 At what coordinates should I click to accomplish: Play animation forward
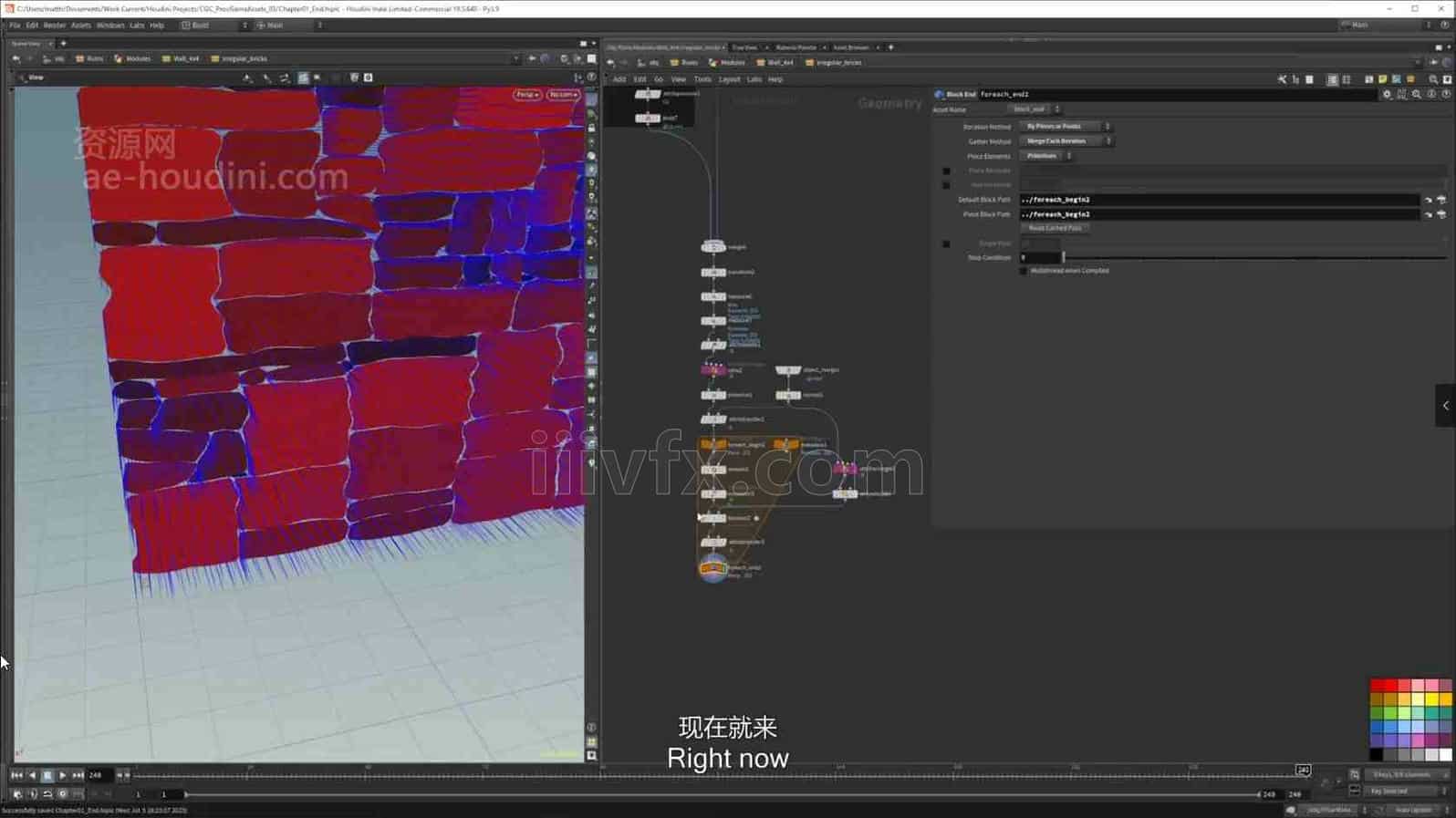(62, 775)
